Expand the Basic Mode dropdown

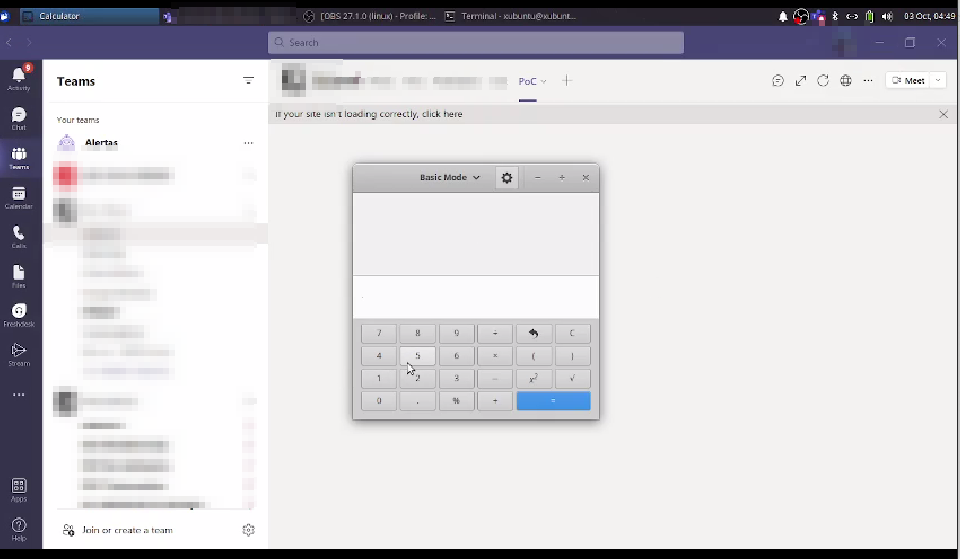450,178
